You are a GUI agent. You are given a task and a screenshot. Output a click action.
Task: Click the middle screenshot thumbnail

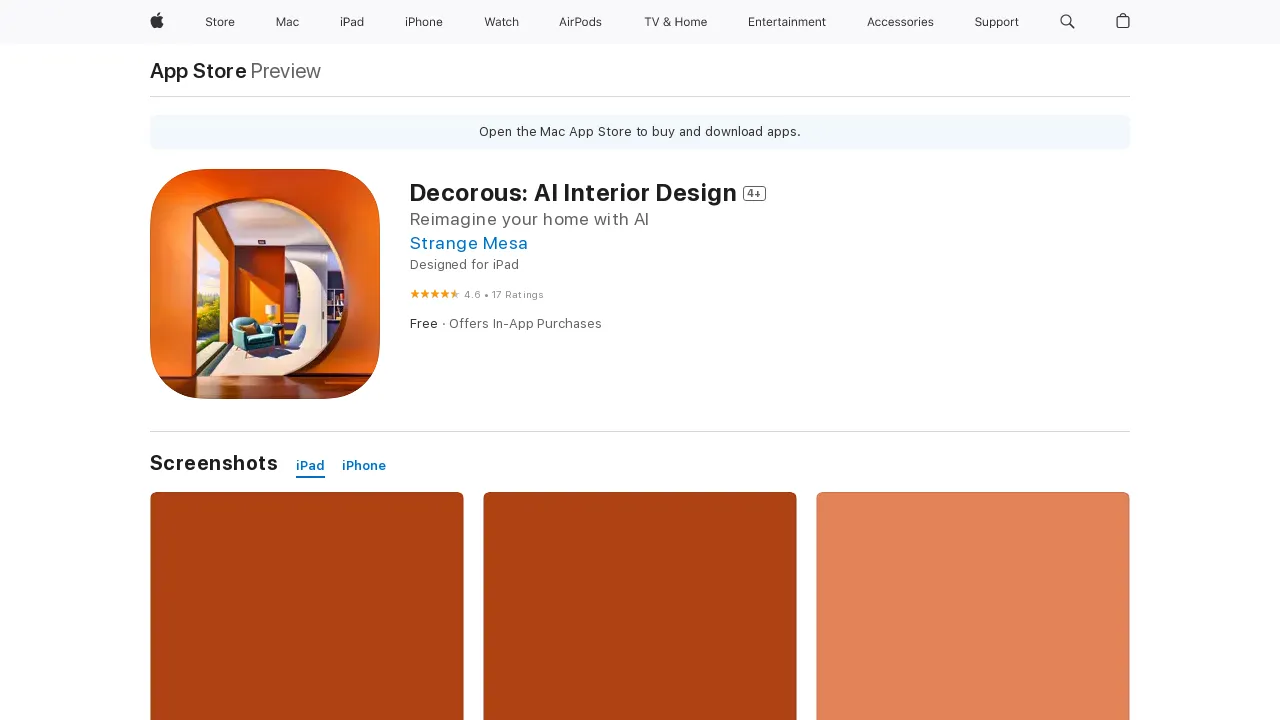coord(639,605)
